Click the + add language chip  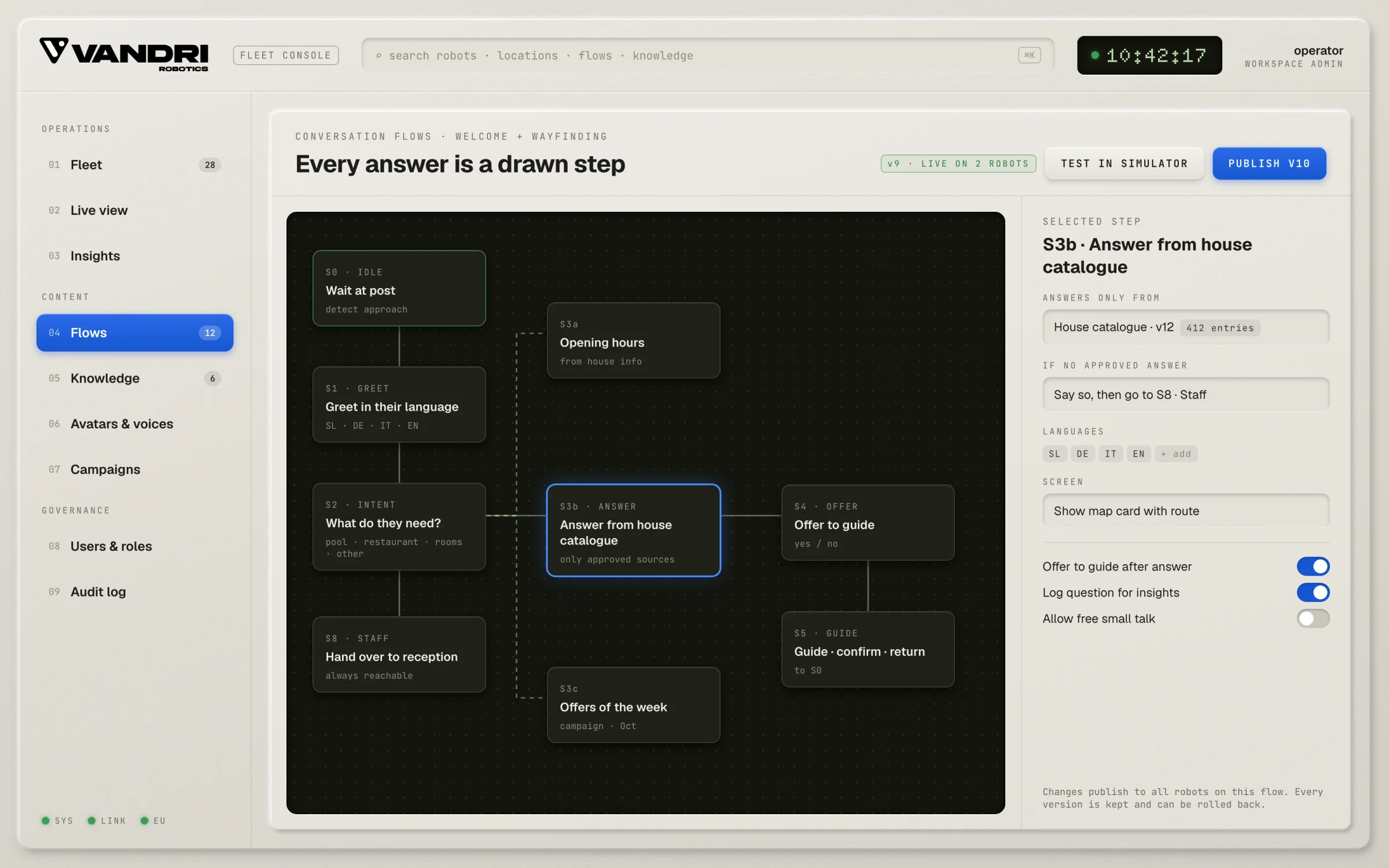point(1176,454)
